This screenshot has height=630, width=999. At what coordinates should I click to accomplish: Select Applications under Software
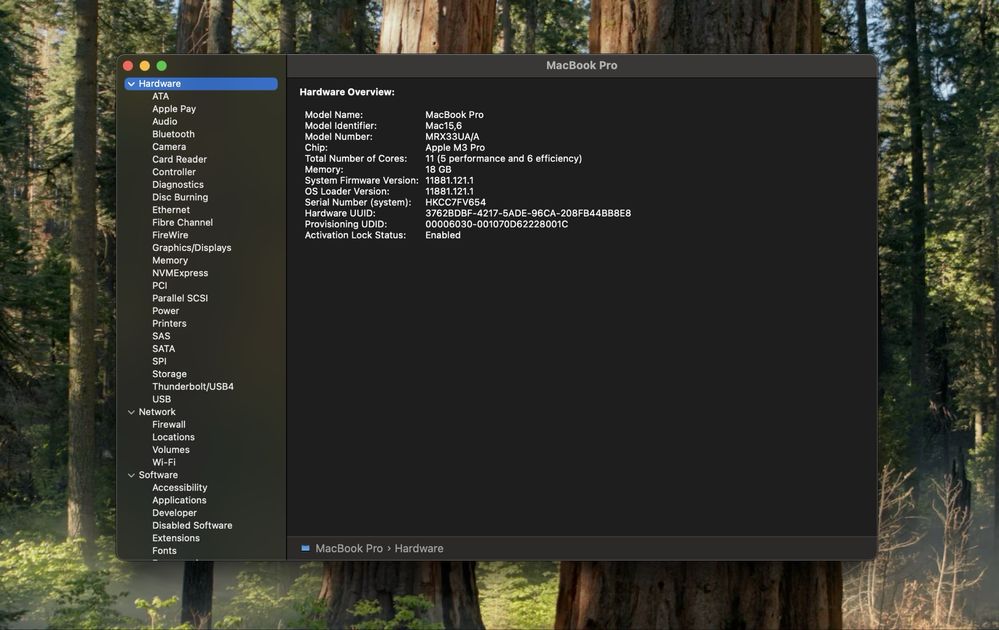coord(179,500)
